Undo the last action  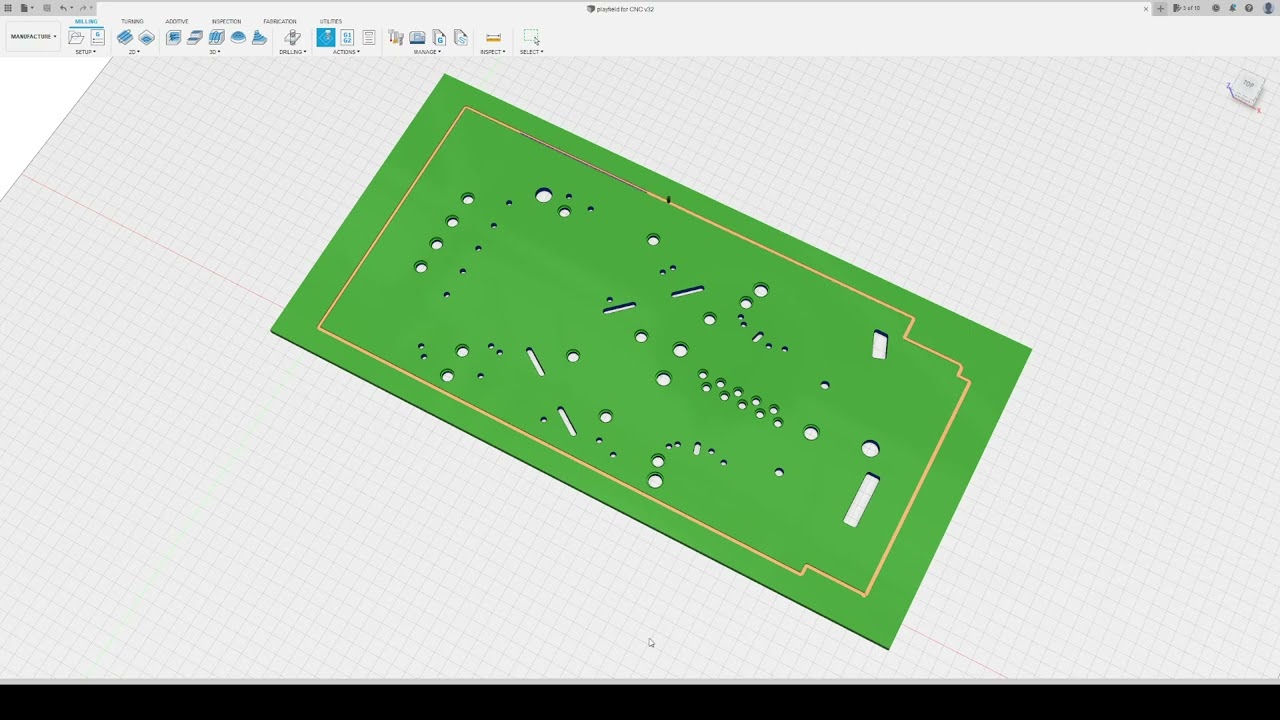coord(64,8)
